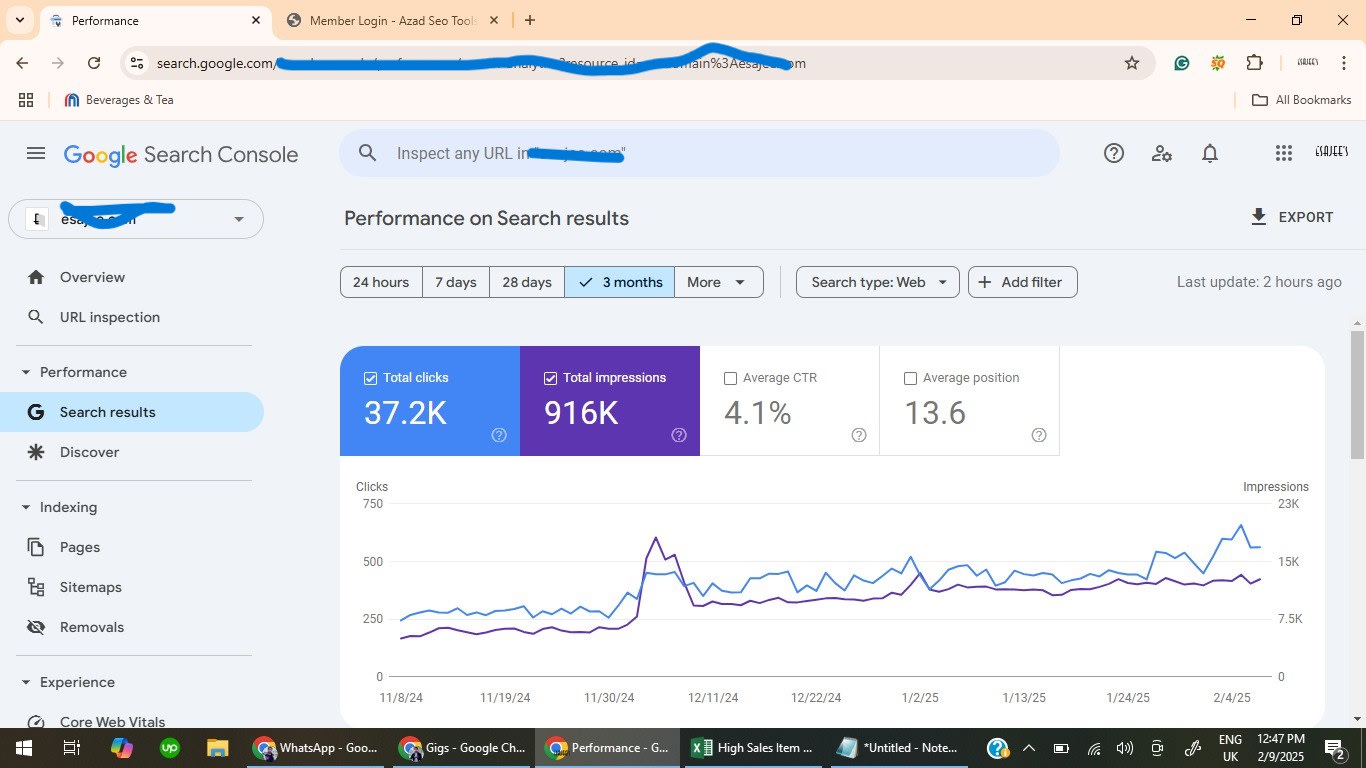Screen dimensions: 1366x768
Task: Open the Search Console hamburger menu
Action: point(36,153)
